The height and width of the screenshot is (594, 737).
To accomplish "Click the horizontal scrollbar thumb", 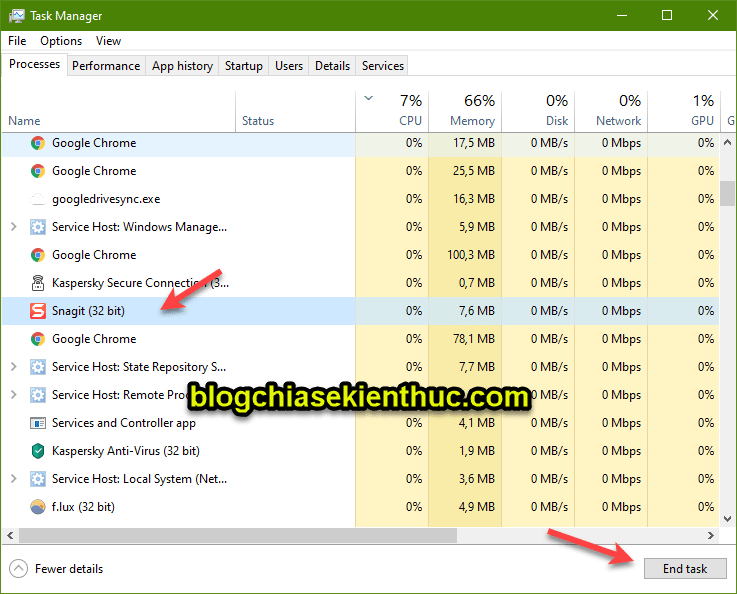I will point(238,535).
